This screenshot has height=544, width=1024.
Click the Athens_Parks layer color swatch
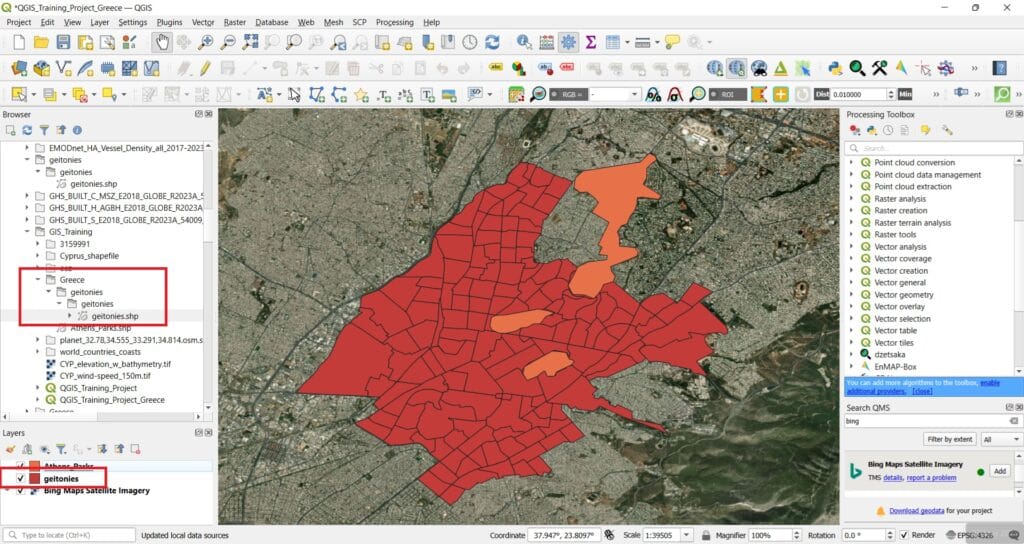coord(35,466)
